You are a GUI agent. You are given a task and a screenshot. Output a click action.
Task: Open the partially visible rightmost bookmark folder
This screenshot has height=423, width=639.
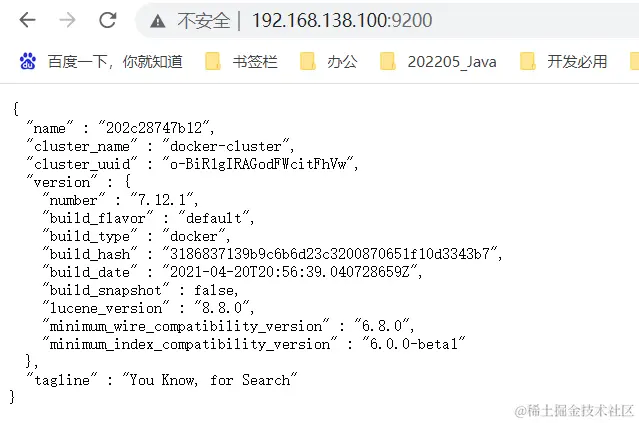tap(635, 62)
